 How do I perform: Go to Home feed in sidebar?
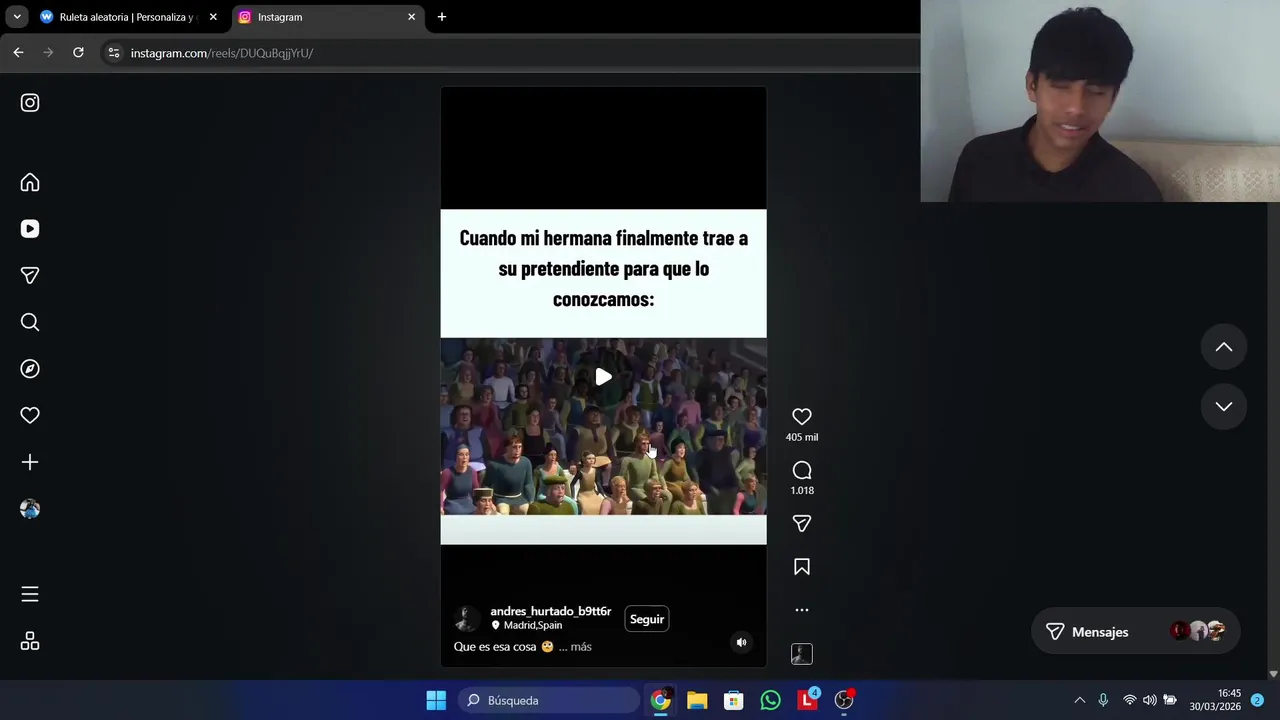click(30, 182)
